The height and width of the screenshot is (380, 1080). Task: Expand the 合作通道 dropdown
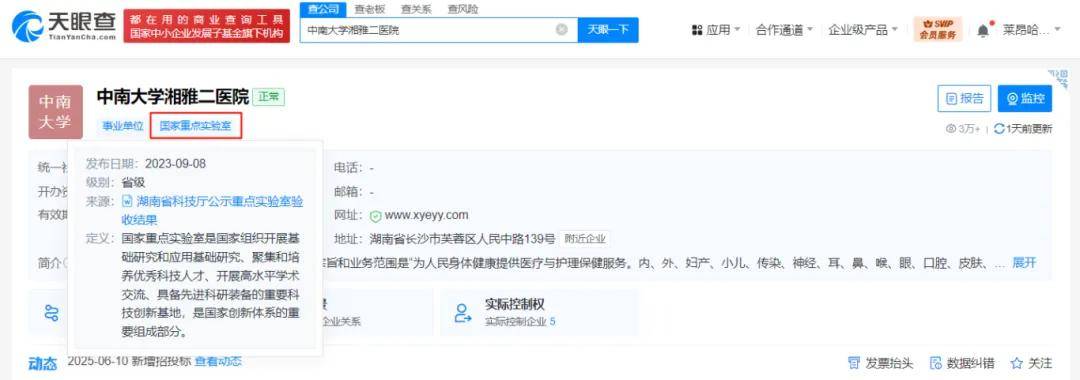(785, 30)
